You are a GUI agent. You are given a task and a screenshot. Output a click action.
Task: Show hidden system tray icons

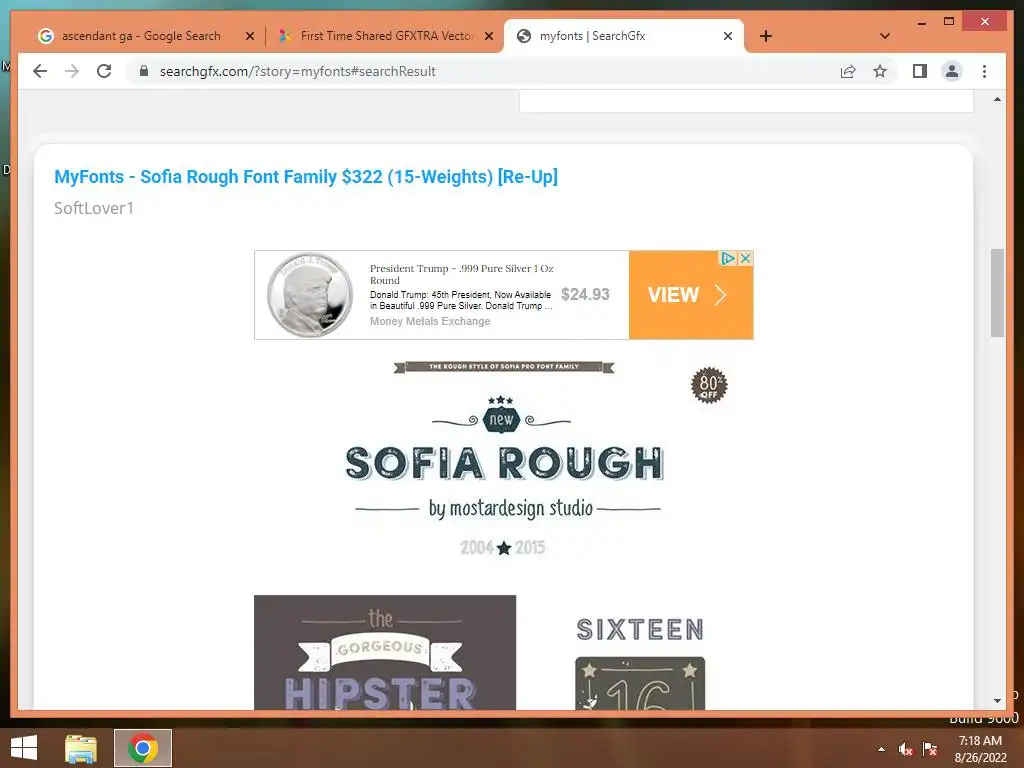point(882,749)
